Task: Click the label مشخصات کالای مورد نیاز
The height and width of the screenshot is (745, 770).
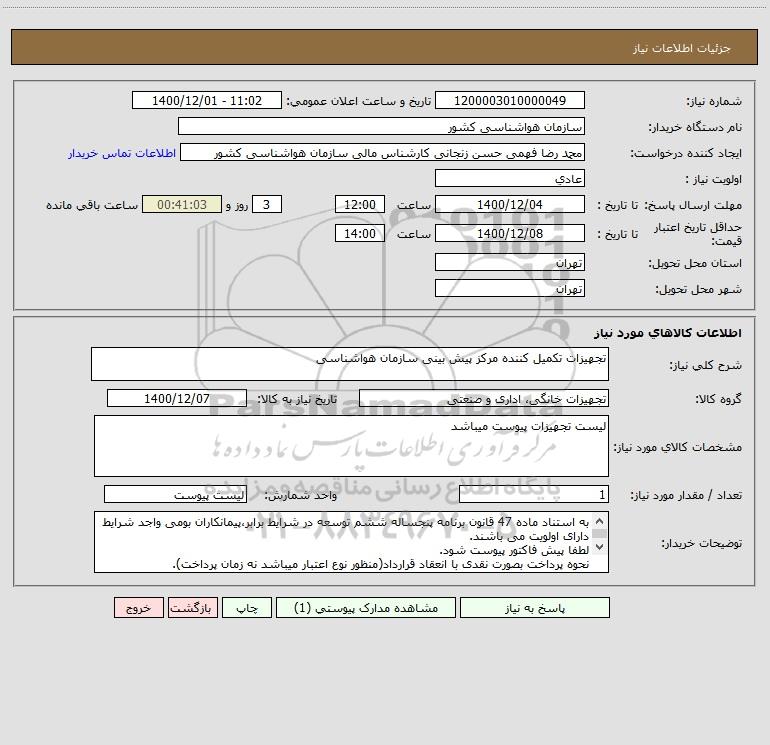Action: [x=678, y=447]
